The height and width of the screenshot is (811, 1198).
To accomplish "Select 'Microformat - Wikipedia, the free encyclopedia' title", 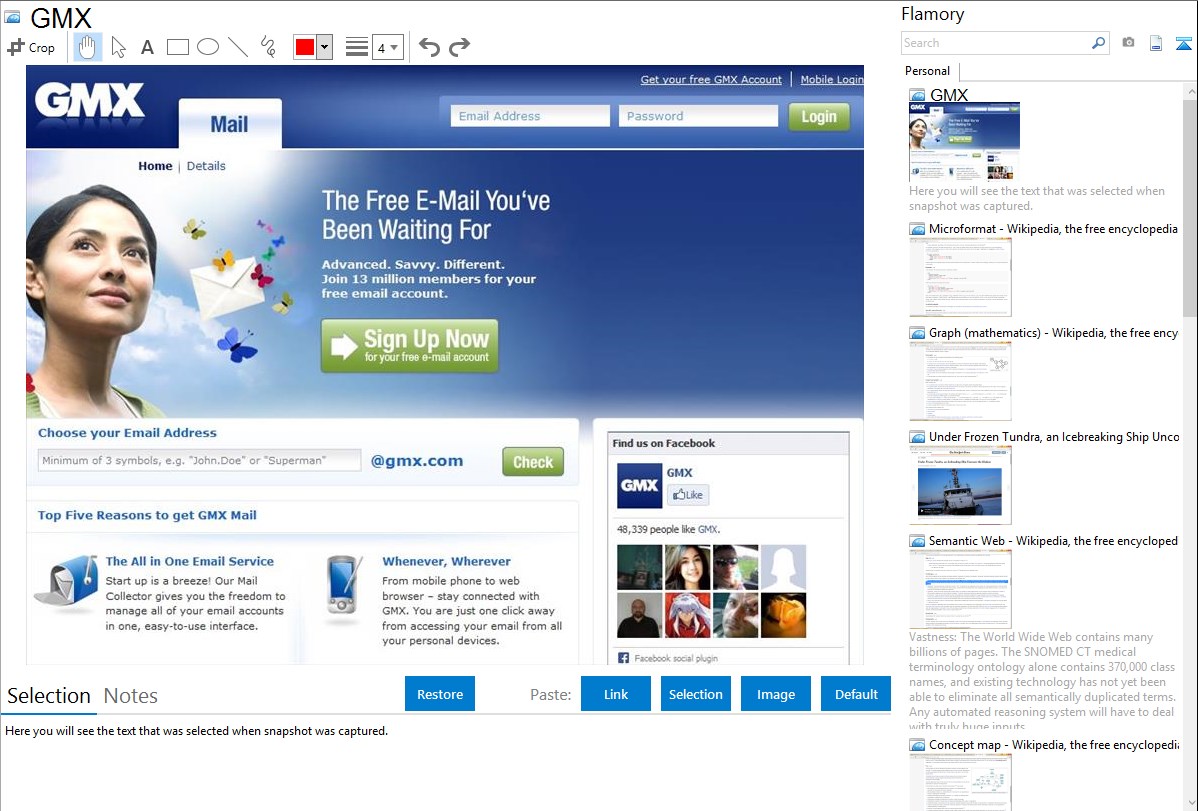I will pos(1053,229).
